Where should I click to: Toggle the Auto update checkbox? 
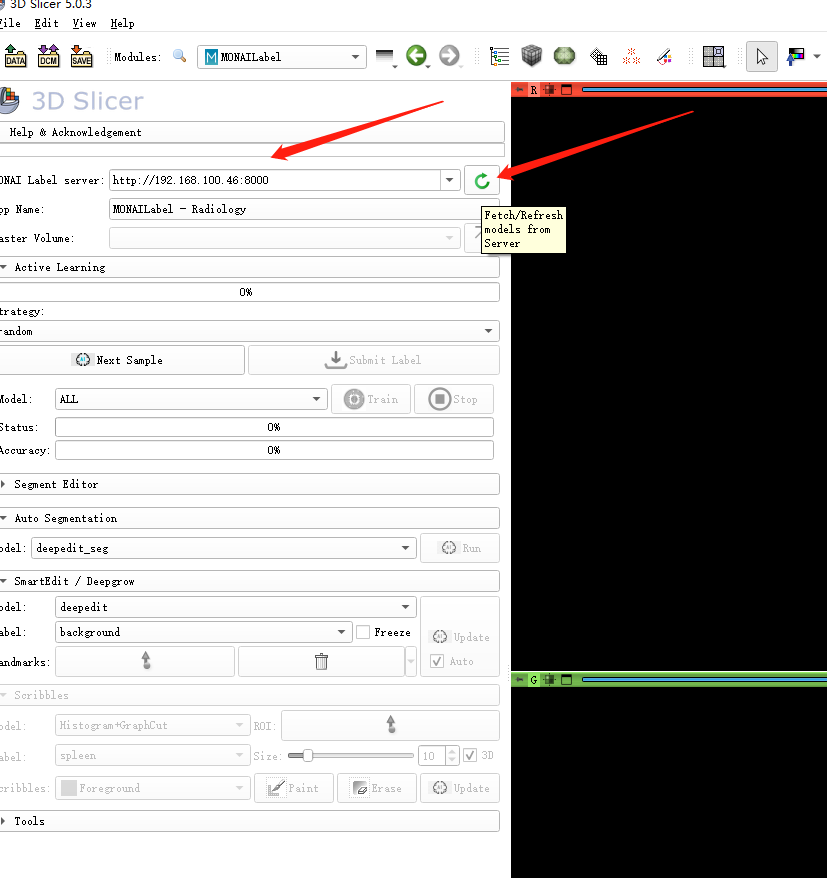tap(437, 661)
